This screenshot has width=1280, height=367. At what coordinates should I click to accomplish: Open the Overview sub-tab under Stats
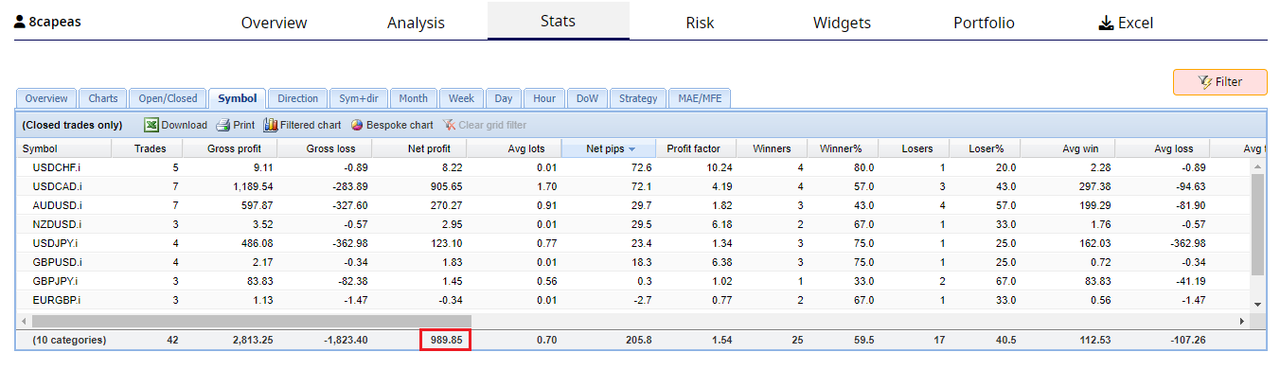tap(46, 98)
